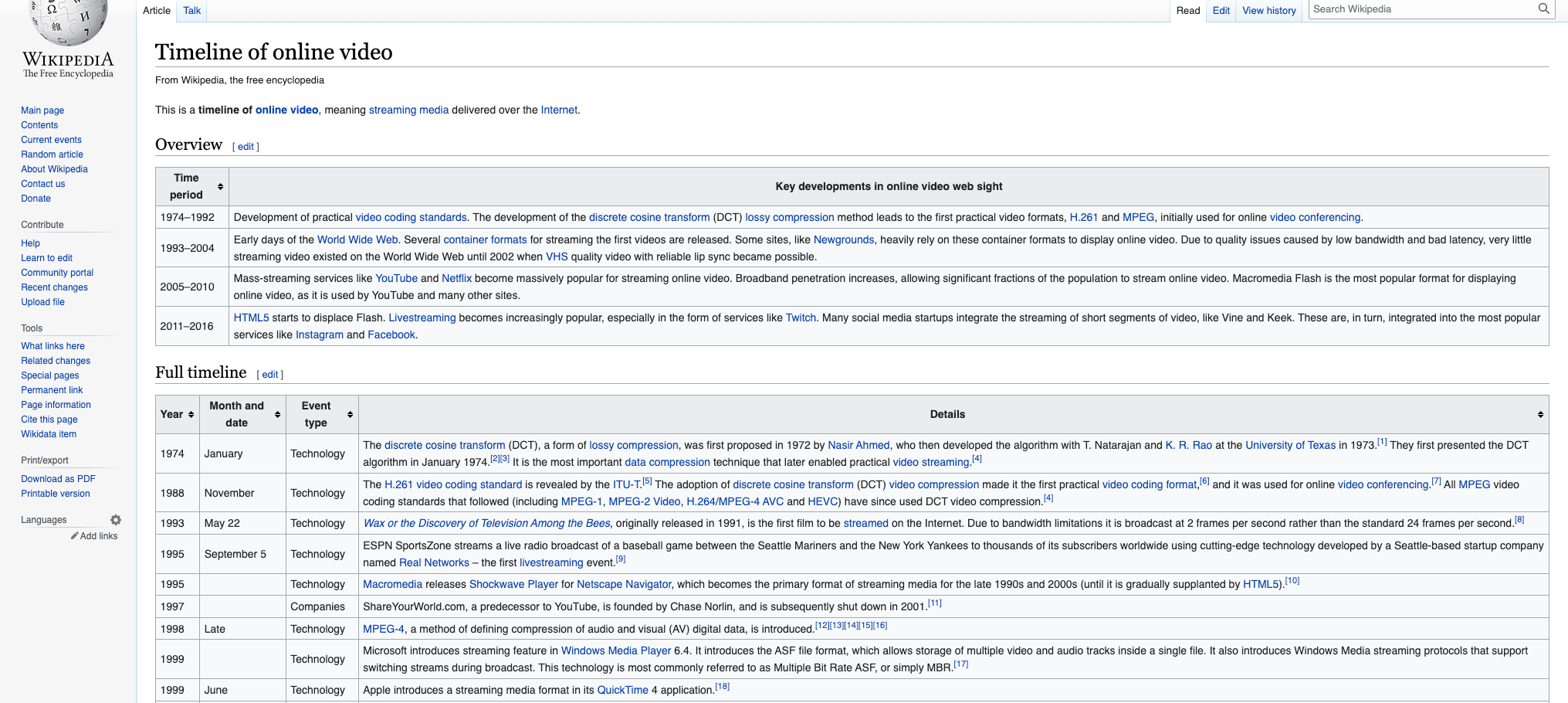Viewport: 1568px width, 703px height.
Task: Sort the timeline by the Year column
Action: click(x=191, y=415)
